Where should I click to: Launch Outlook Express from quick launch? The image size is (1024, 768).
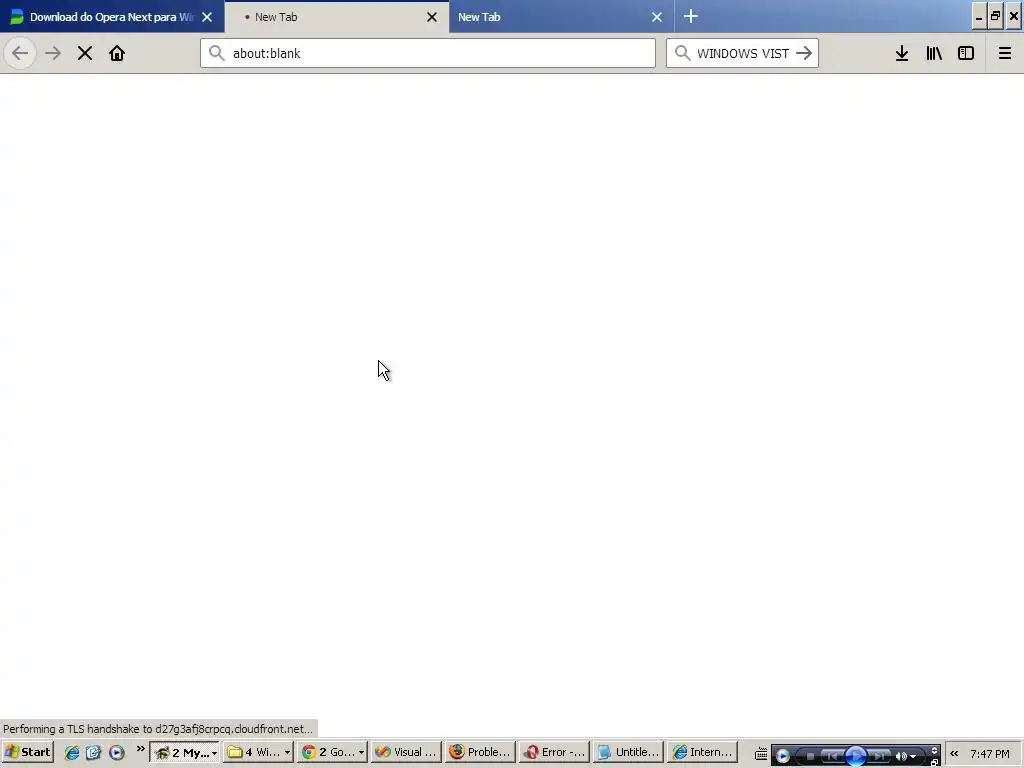pos(93,752)
